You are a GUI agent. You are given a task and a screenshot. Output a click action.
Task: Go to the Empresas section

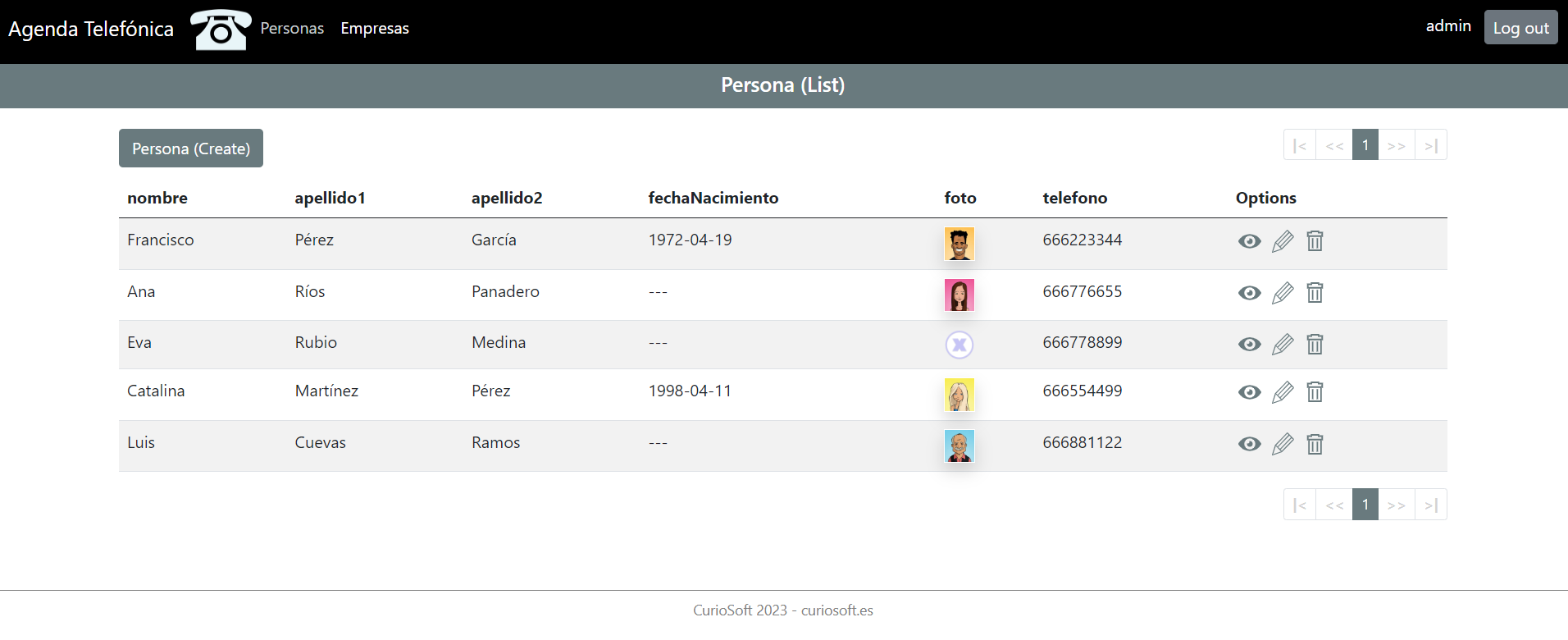coord(375,29)
